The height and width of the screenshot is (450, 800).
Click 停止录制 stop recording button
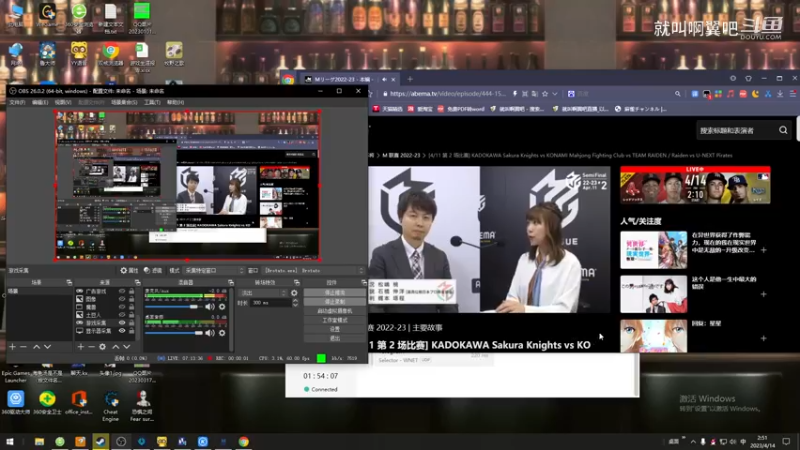click(335, 302)
